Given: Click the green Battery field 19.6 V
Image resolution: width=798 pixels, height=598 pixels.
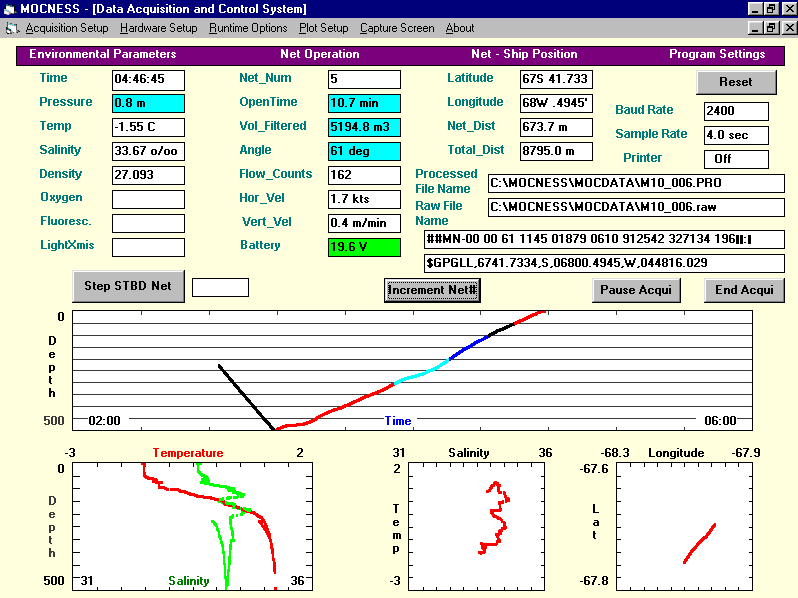Looking at the screenshot, I should (x=364, y=247).
